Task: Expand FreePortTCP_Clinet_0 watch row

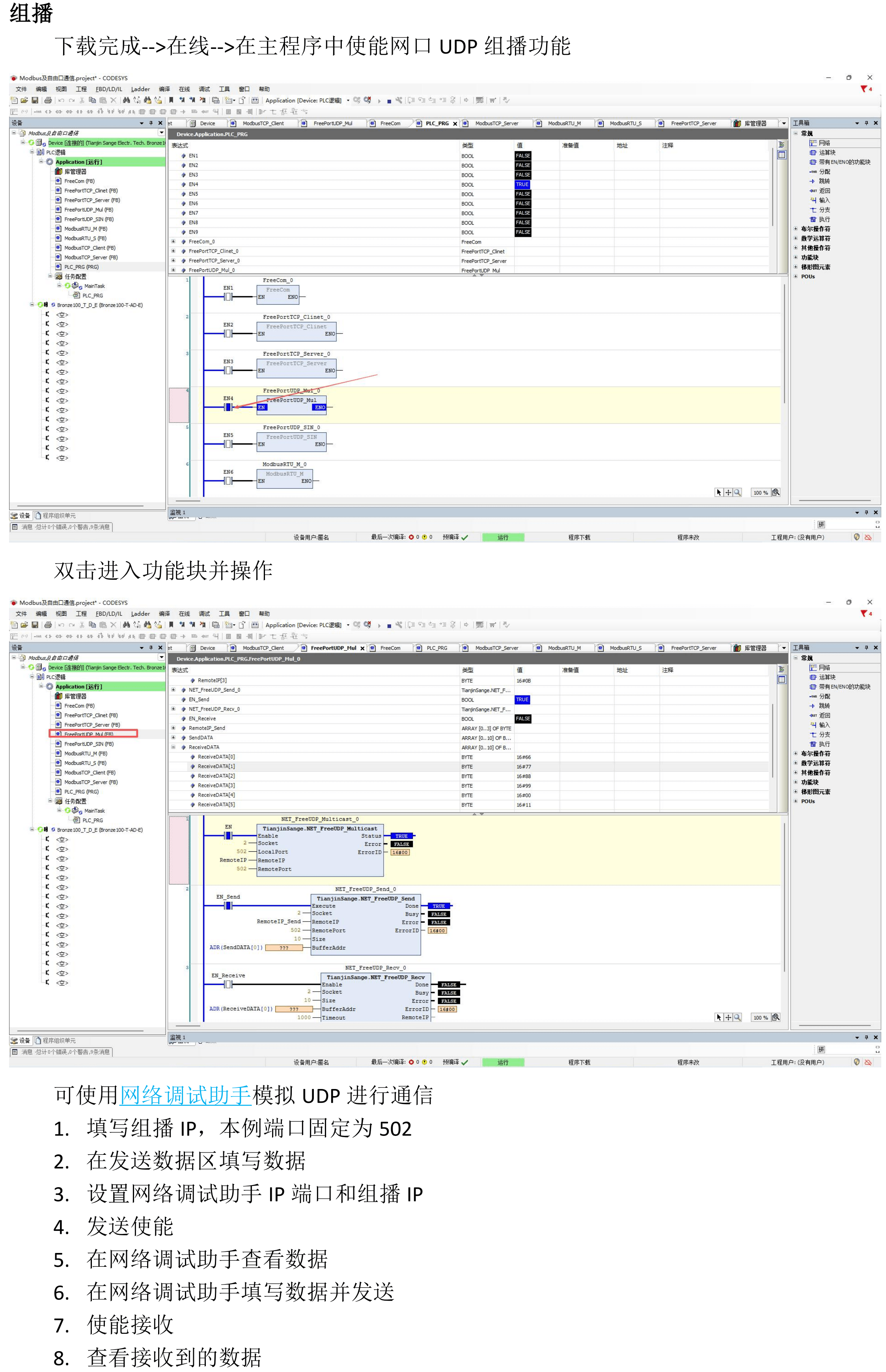Action: pyautogui.click(x=173, y=251)
